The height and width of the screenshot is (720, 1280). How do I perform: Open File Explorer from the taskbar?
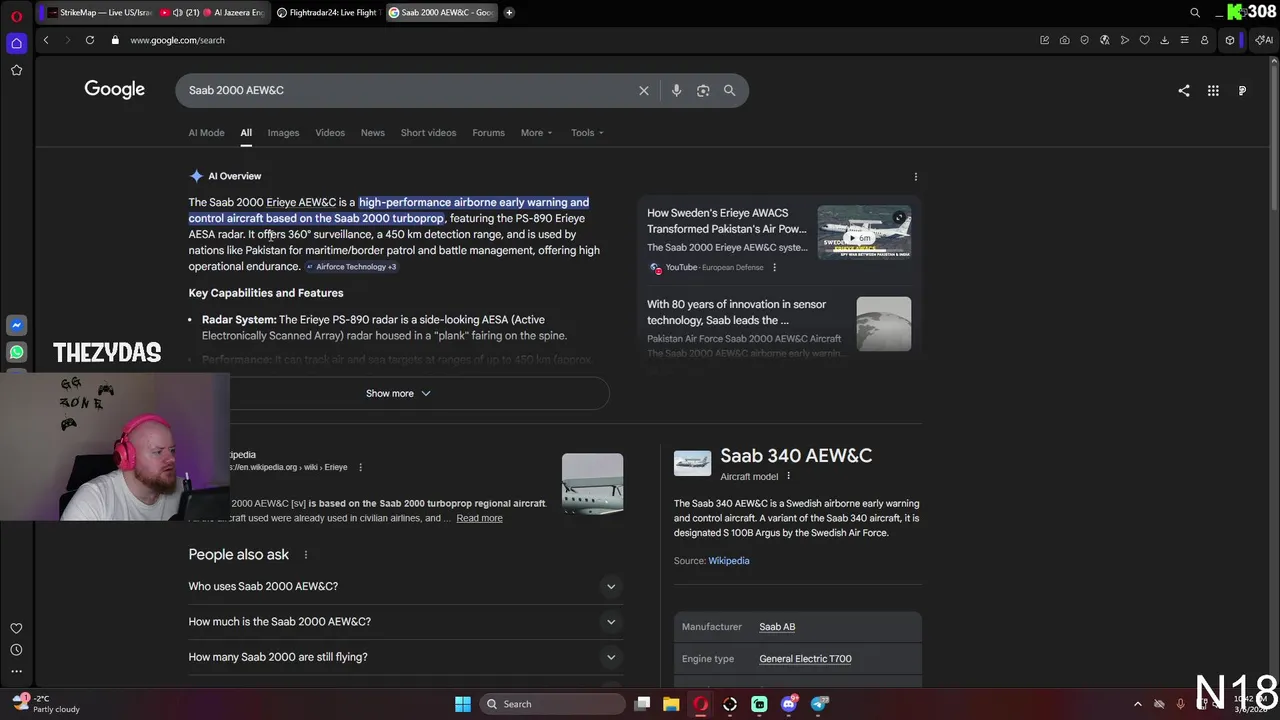(x=671, y=704)
